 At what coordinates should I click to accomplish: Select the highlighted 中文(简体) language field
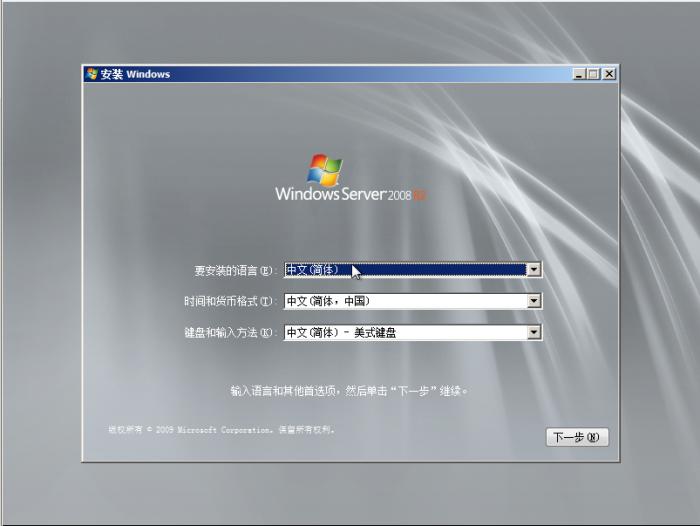pos(405,270)
